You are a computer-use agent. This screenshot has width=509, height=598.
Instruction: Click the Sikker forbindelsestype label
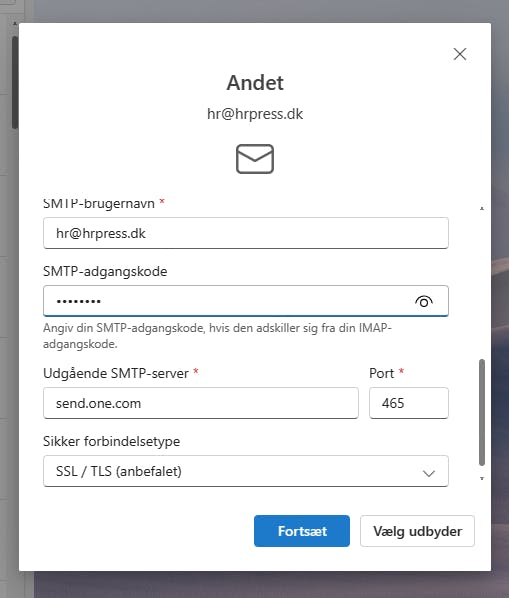click(x=111, y=441)
